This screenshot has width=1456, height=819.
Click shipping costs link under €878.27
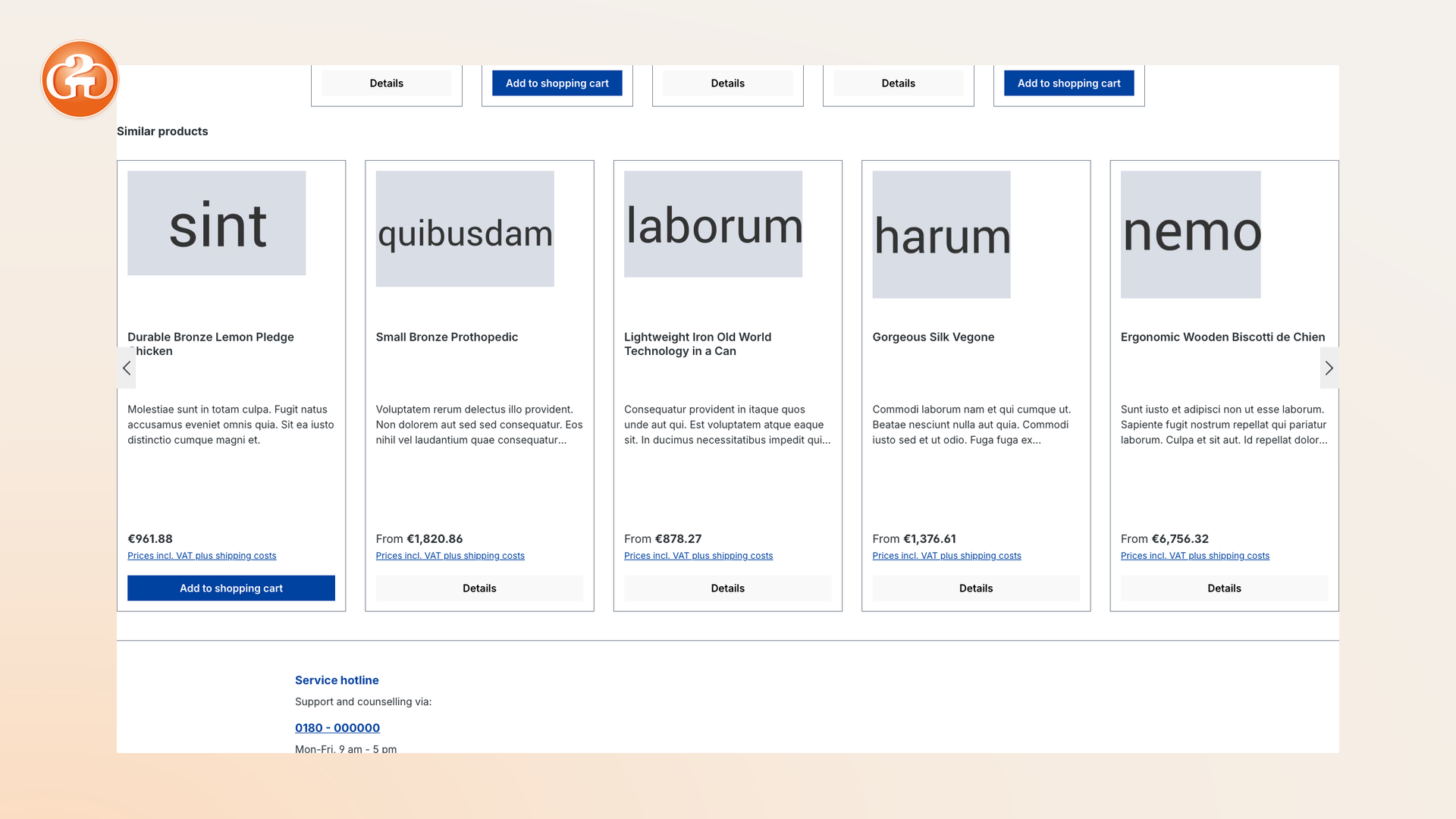point(698,556)
